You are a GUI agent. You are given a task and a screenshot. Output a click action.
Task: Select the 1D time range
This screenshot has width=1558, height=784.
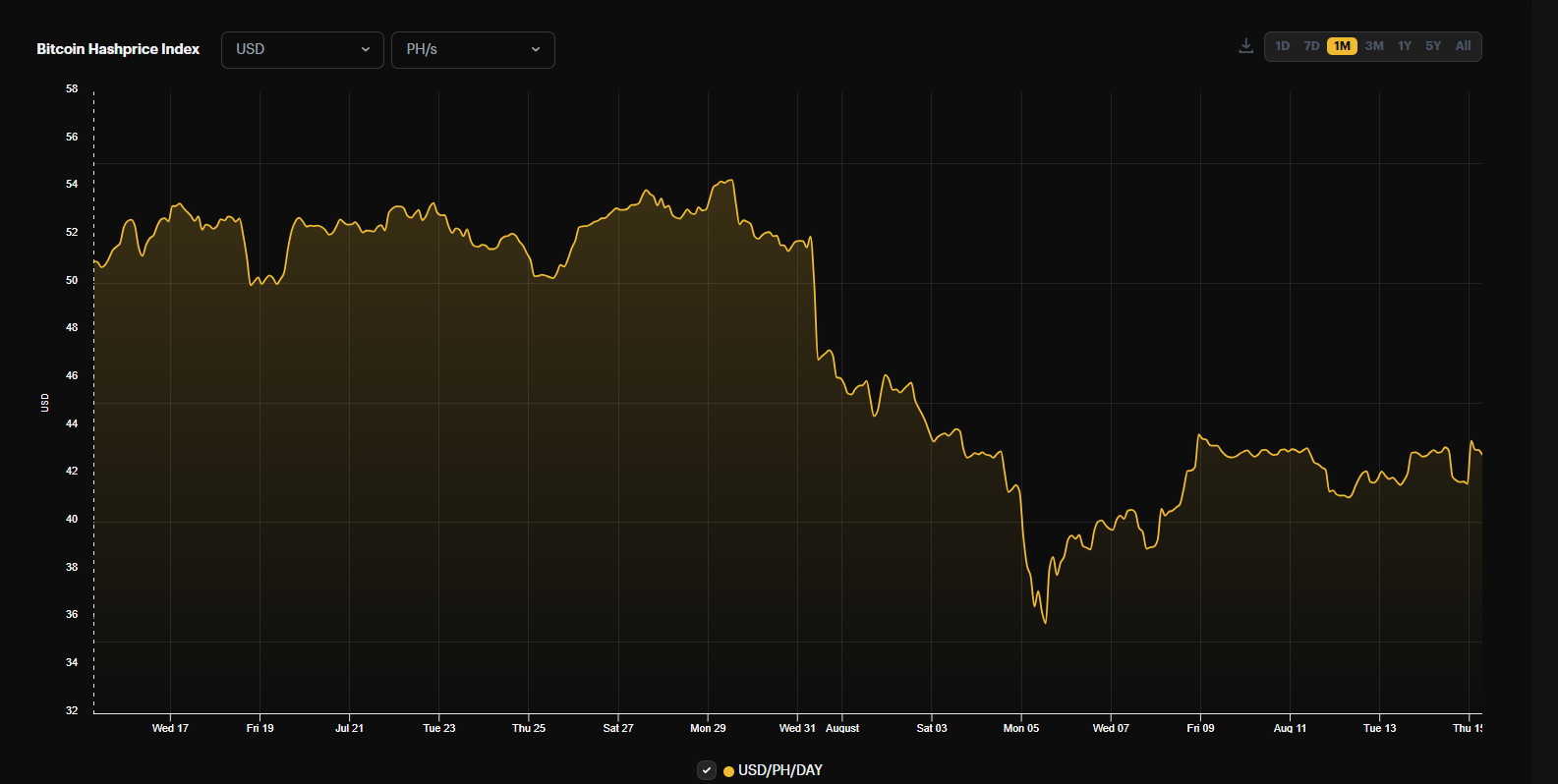click(x=1282, y=46)
